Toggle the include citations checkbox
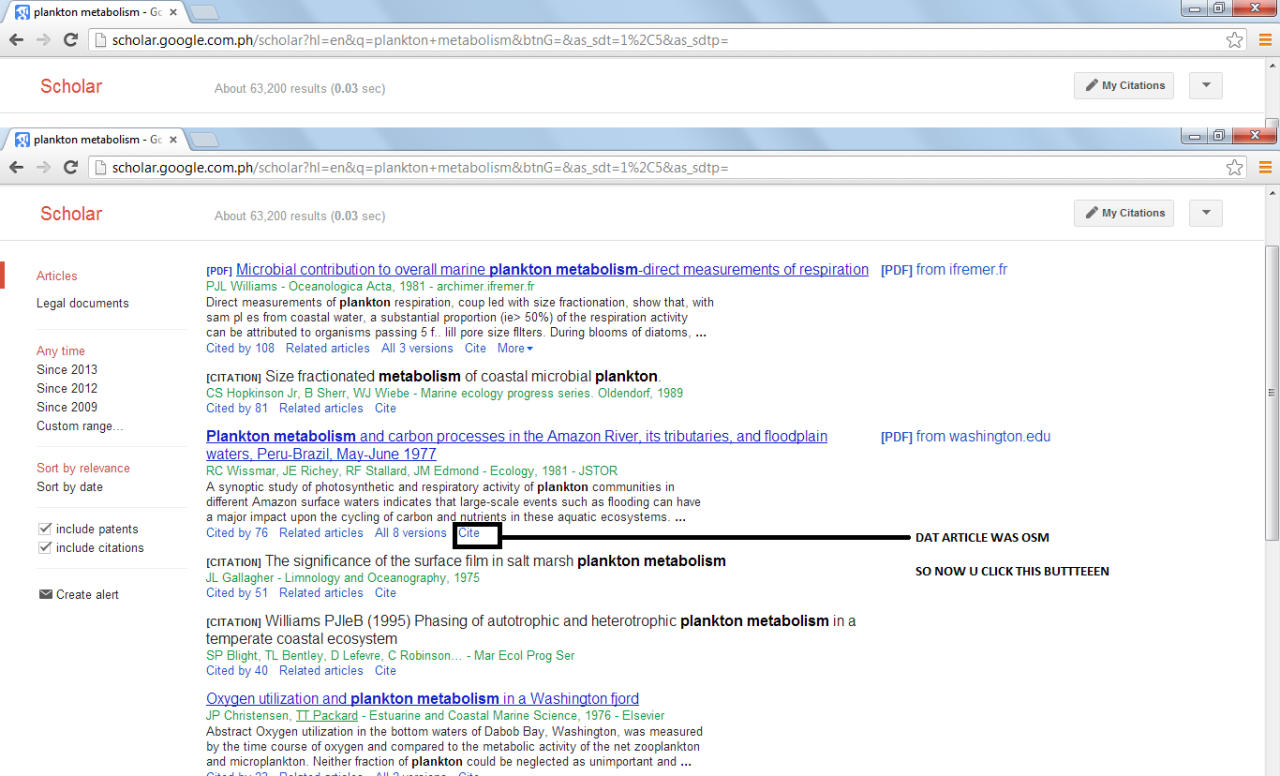This screenshot has width=1280, height=776. [x=44, y=548]
